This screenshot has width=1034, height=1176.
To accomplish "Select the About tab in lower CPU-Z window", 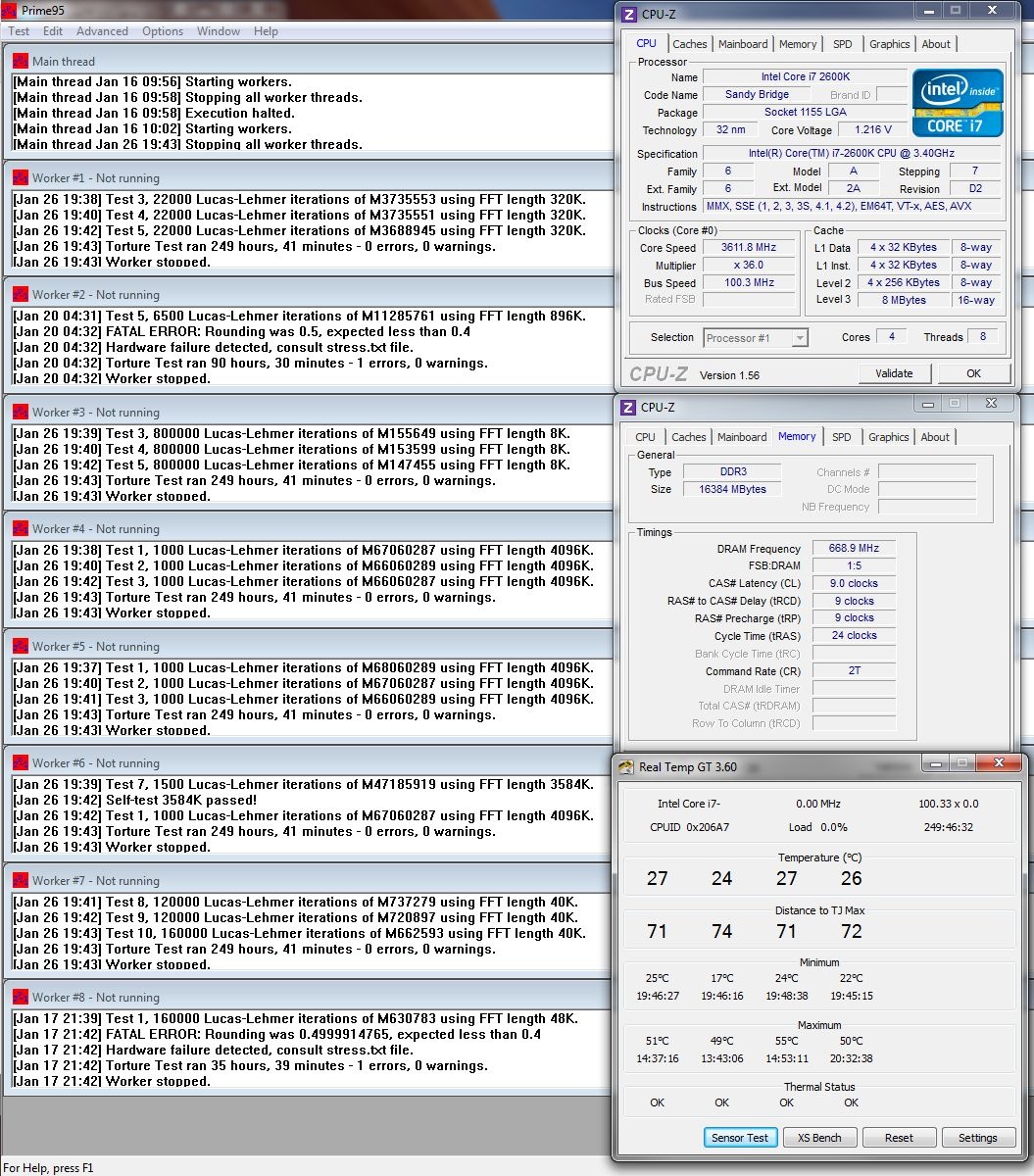I will [x=935, y=437].
